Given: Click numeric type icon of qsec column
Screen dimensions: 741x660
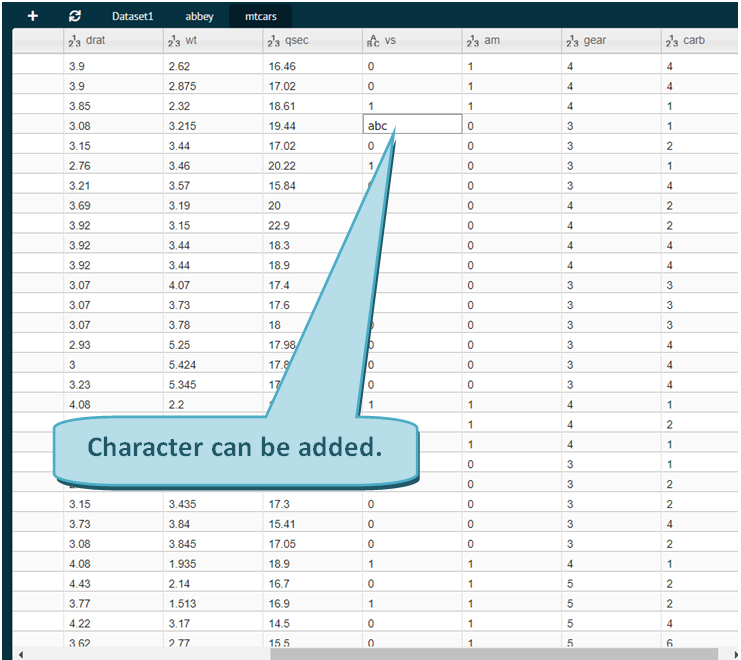Looking at the screenshot, I should tap(274, 41).
